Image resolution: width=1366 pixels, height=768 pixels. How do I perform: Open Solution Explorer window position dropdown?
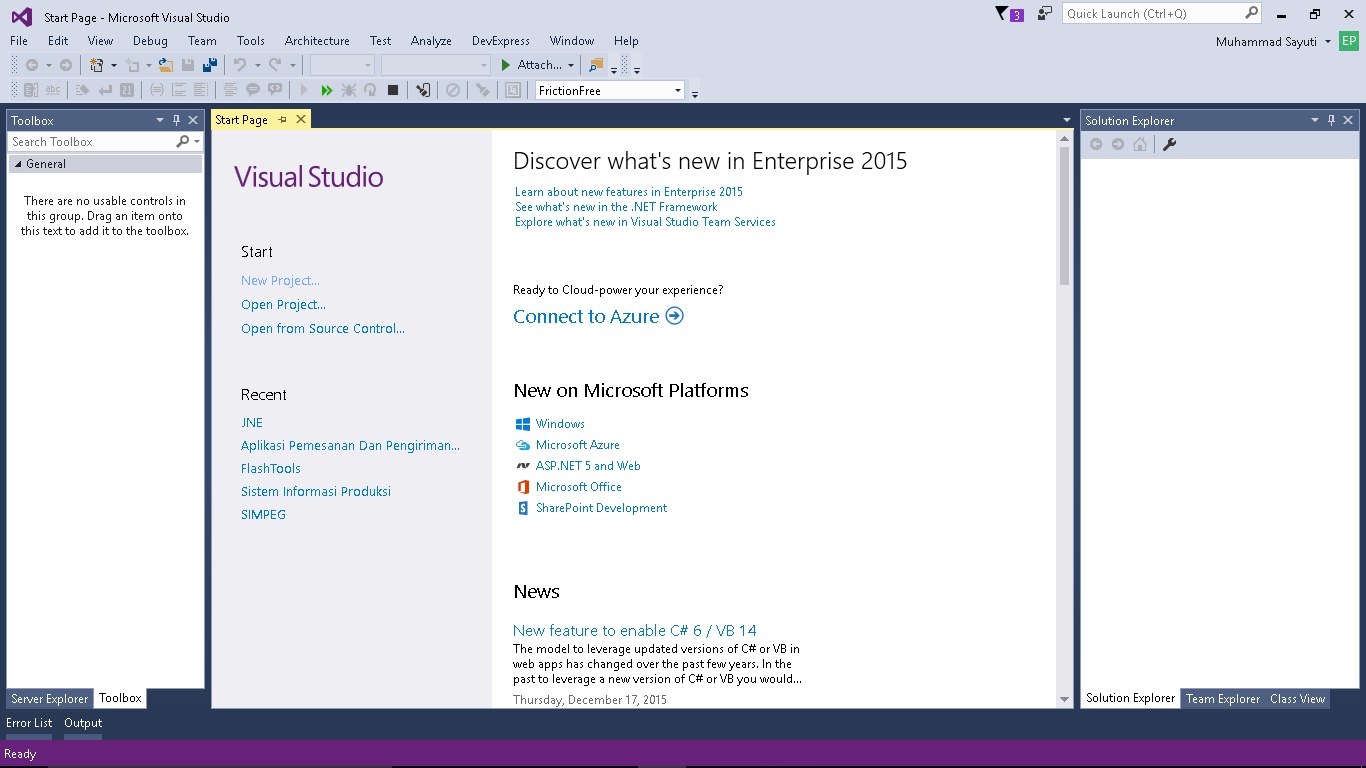point(1315,120)
